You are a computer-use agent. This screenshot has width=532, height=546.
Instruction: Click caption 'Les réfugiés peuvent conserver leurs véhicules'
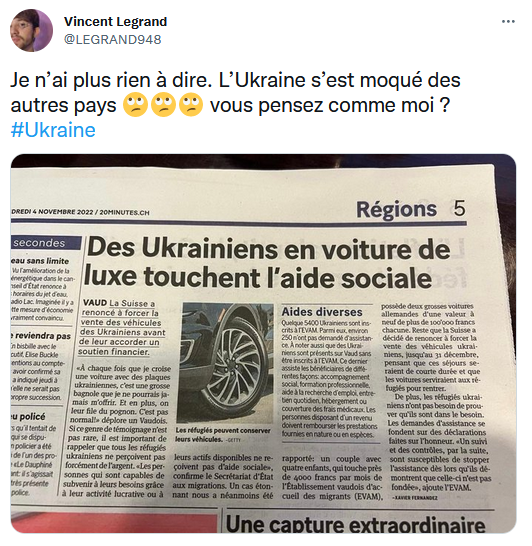pyautogui.click(x=222, y=435)
